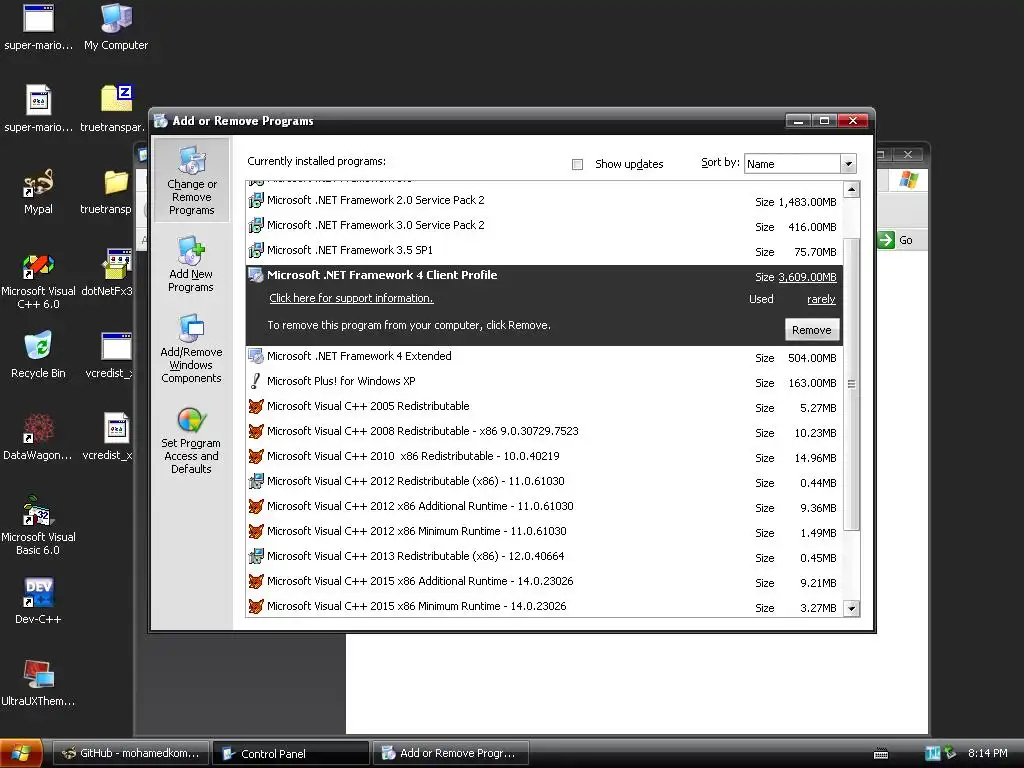This screenshot has height=768, width=1024.
Task: Click Visual C++ 2010 x86 Redistributable icon
Action: pos(256,456)
